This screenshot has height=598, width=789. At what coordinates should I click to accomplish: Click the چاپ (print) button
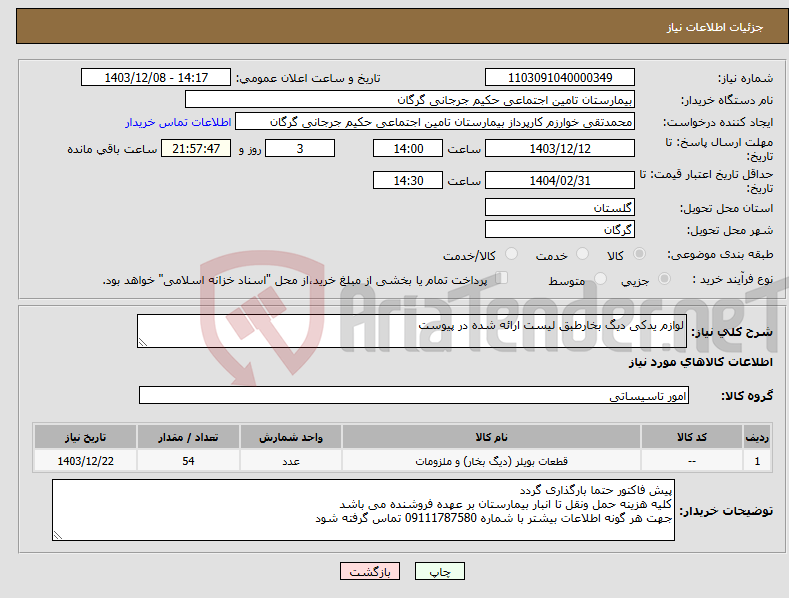pos(439,571)
